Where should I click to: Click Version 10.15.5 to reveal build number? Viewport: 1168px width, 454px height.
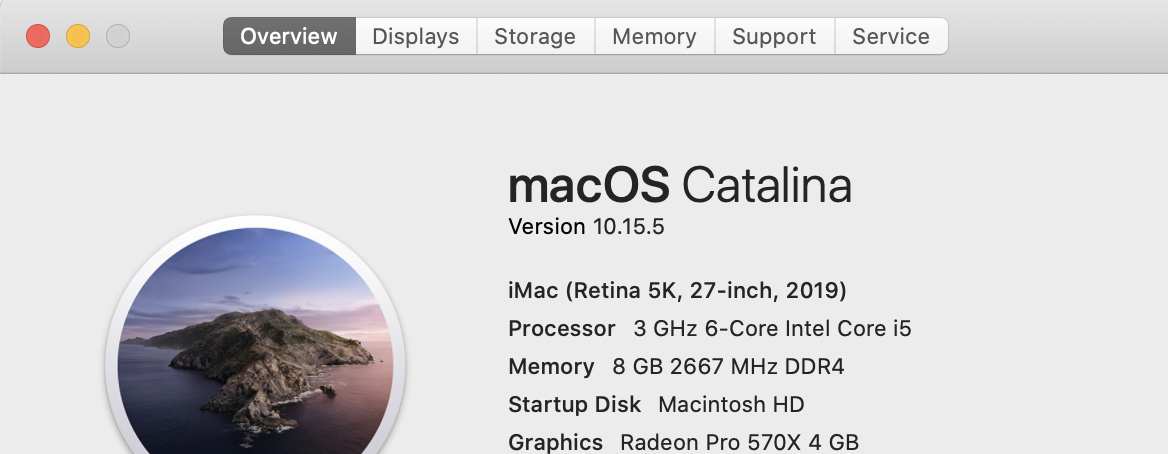tap(586, 227)
